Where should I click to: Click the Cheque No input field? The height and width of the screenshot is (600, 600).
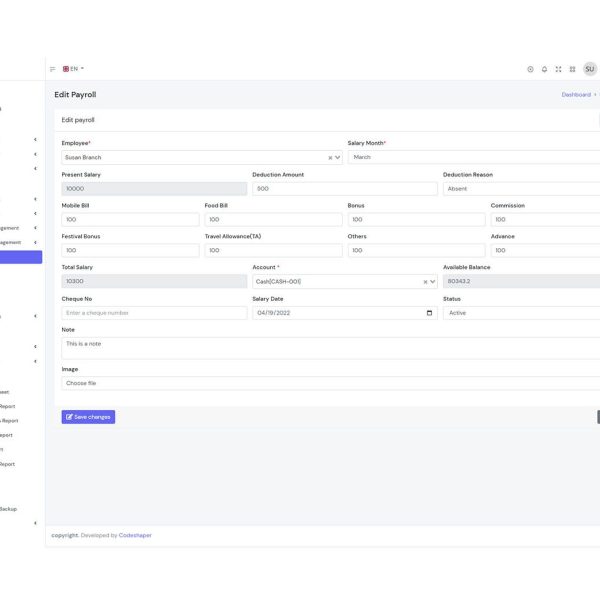pos(154,313)
